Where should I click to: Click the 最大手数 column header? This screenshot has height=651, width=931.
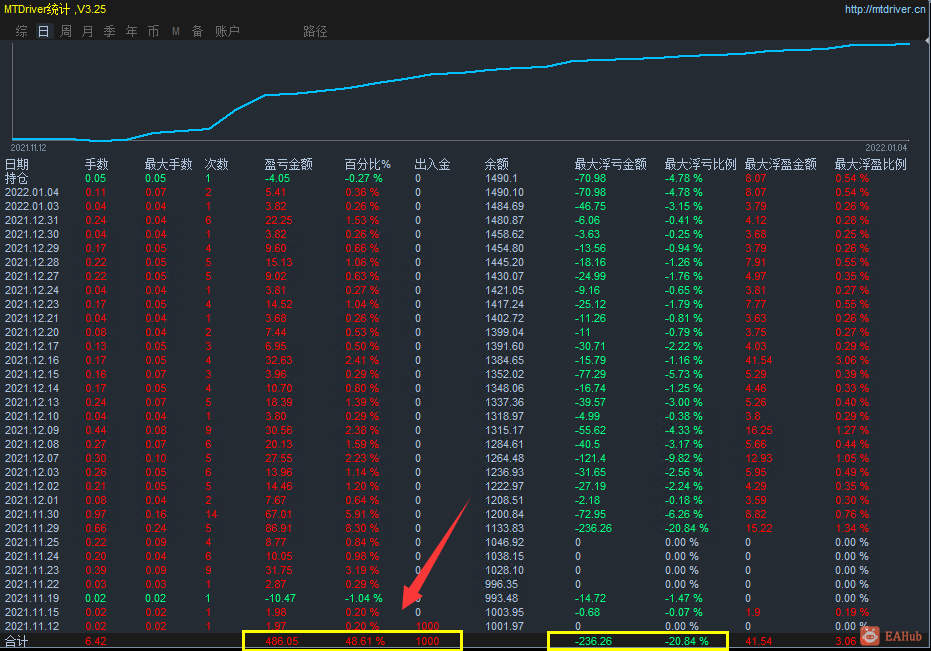169,165
